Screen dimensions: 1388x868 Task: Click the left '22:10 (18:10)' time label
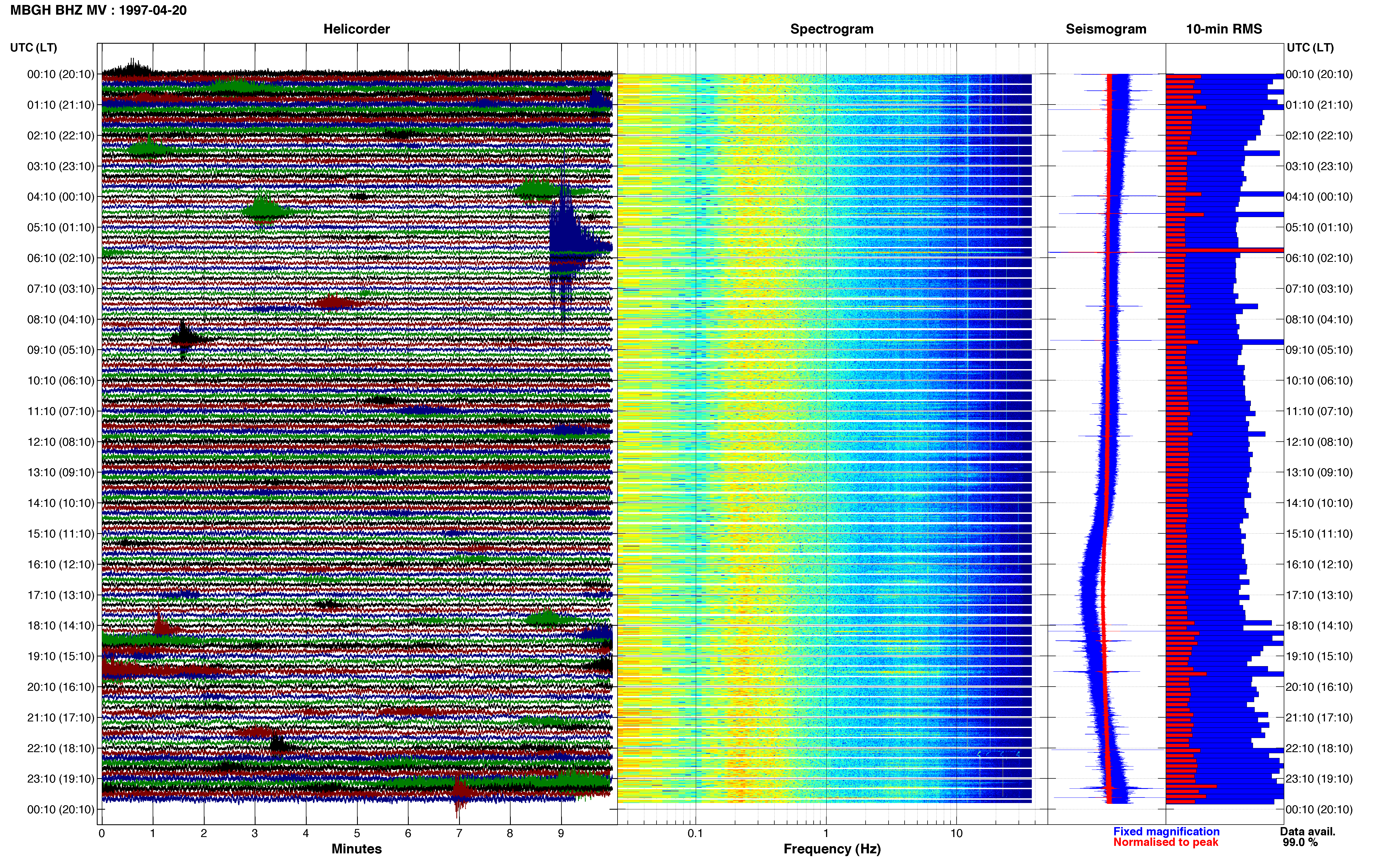(61, 749)
